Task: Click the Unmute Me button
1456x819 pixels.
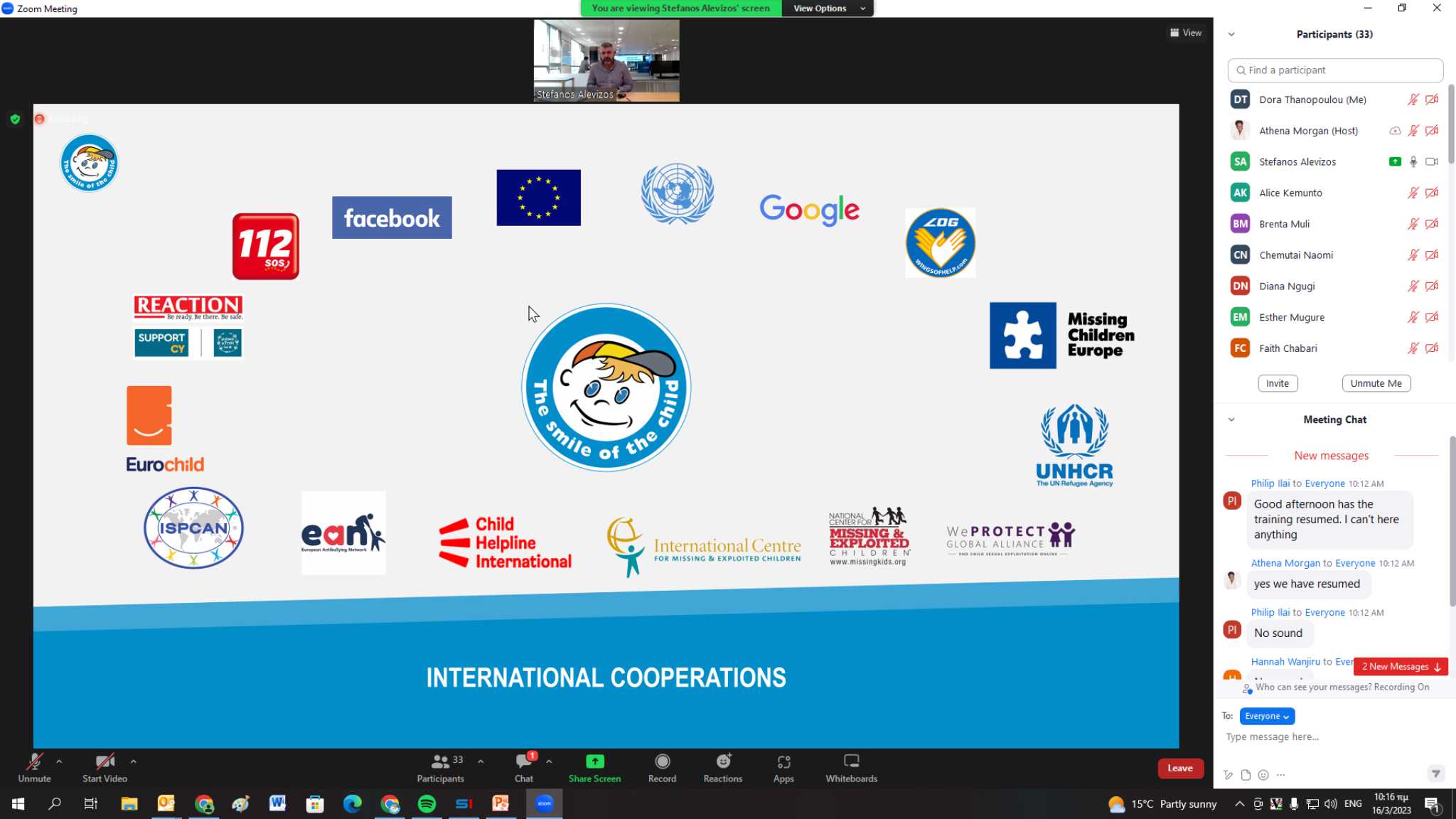Action: pyautogui.click(x=1376, y=383)
